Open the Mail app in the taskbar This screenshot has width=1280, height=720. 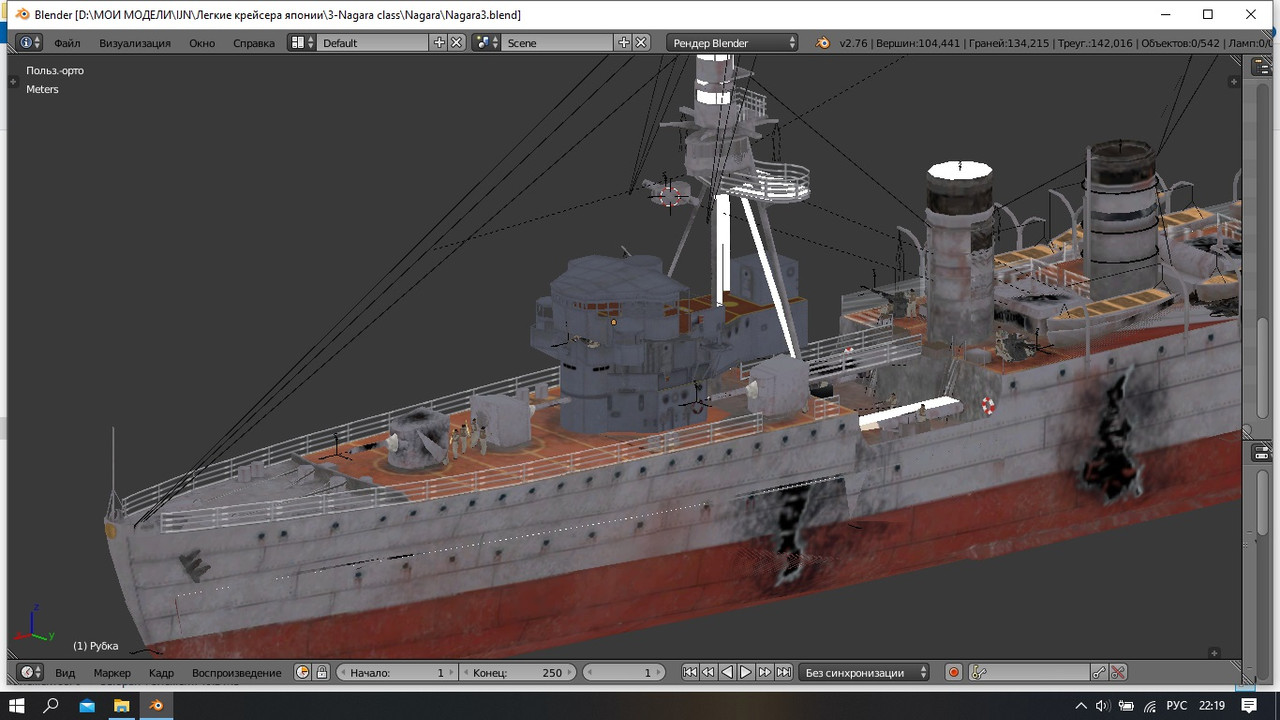click(x=87, y=706)
